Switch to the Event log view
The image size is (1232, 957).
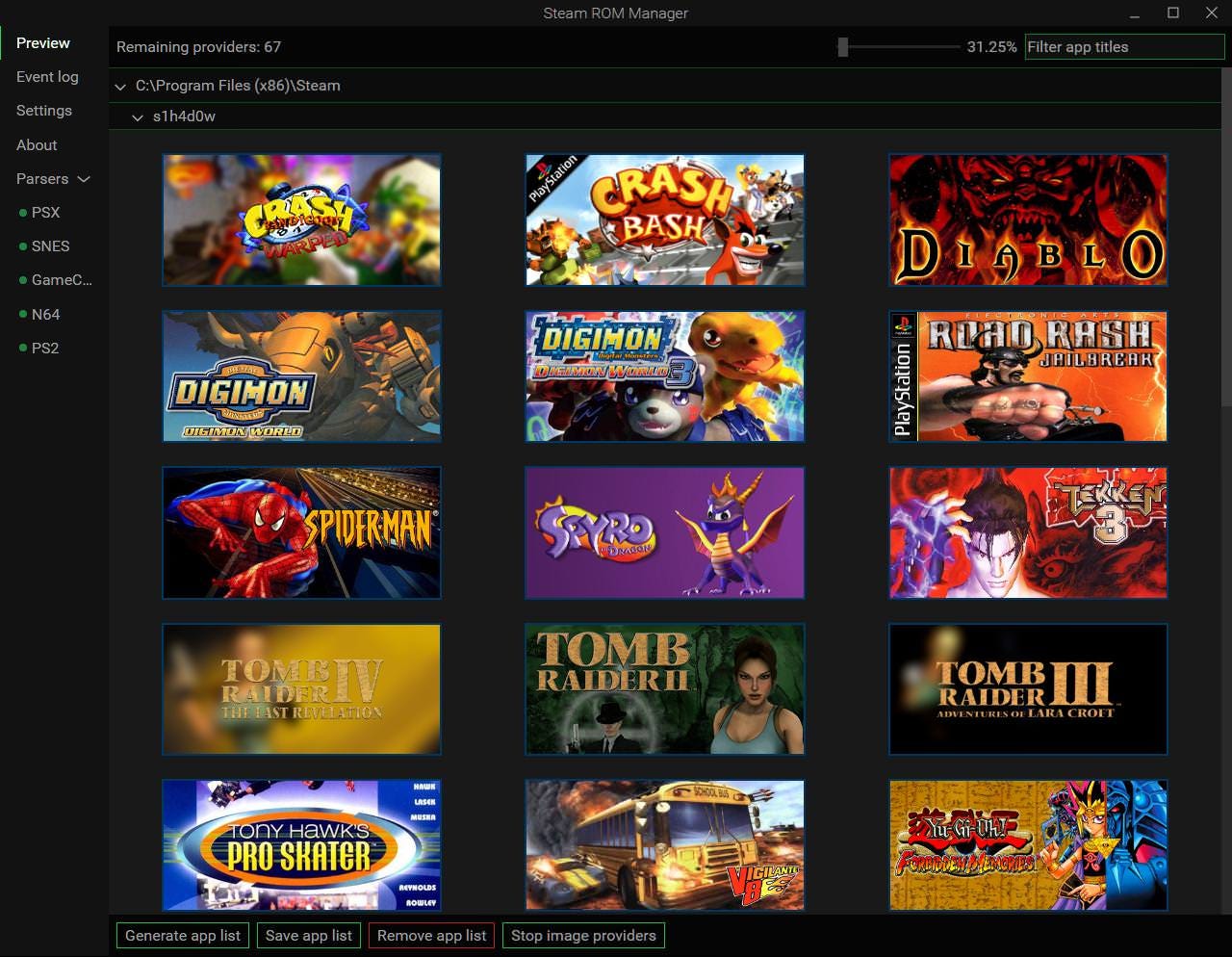[x=47, y=76]
